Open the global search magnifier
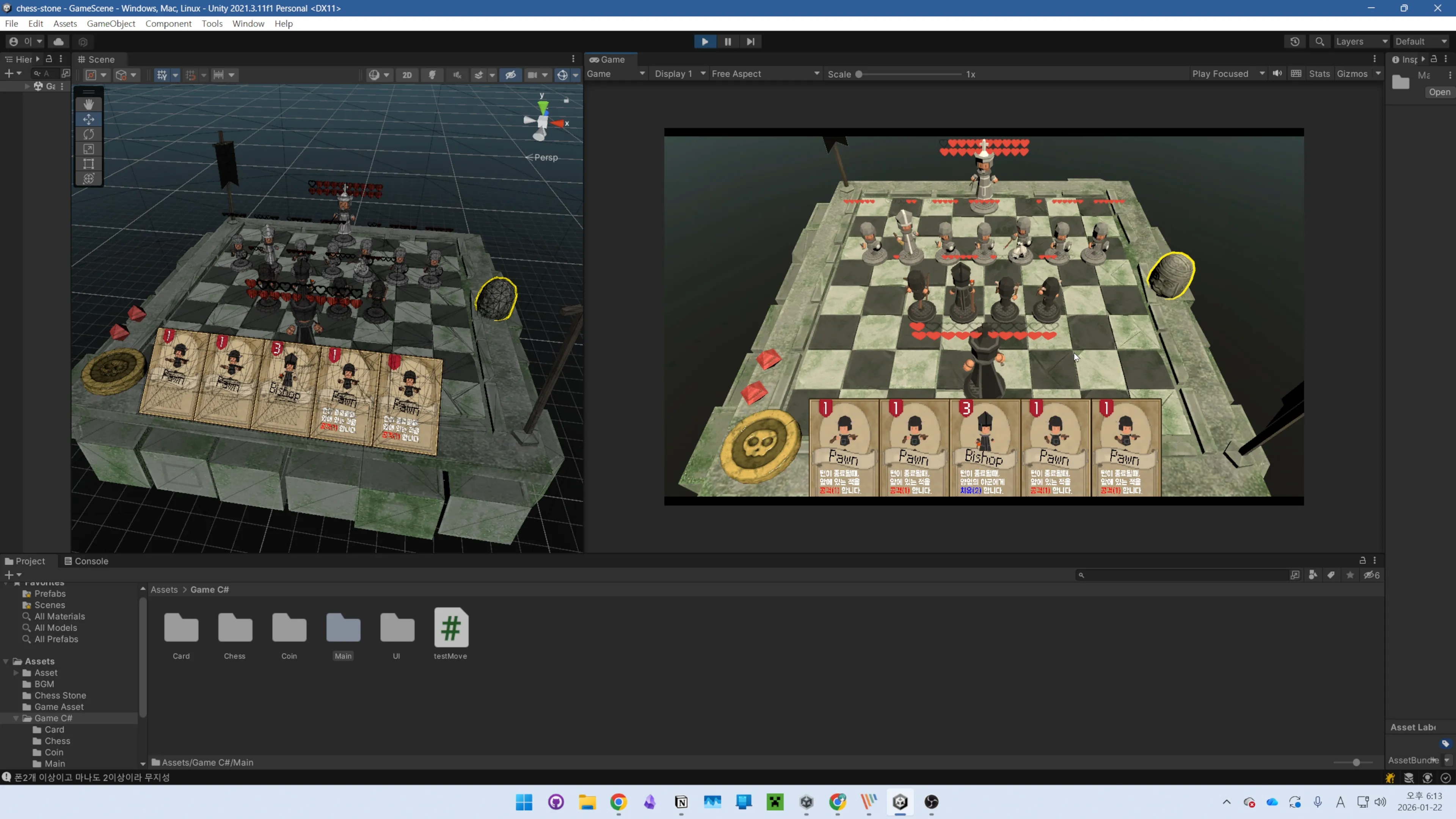The image size is (1456, 819). [x=1319, y=41]
